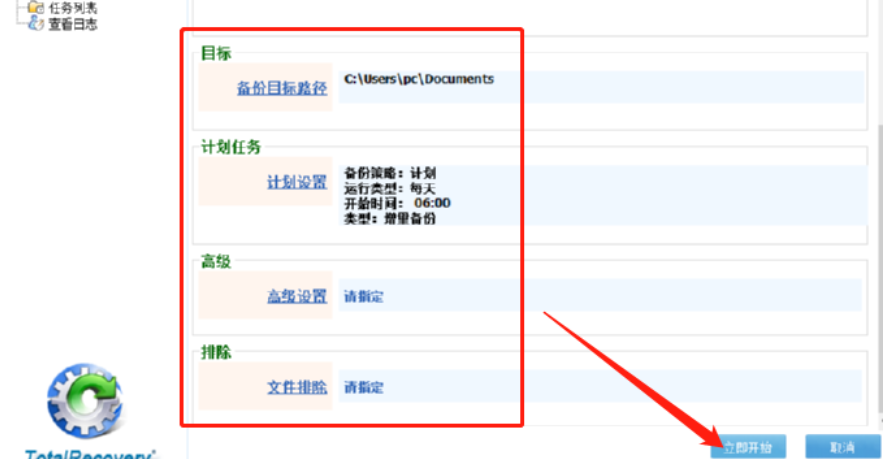Select the path C:\Users\pc\Documents
Screen dimensions: 886x459
pos(419,79)
